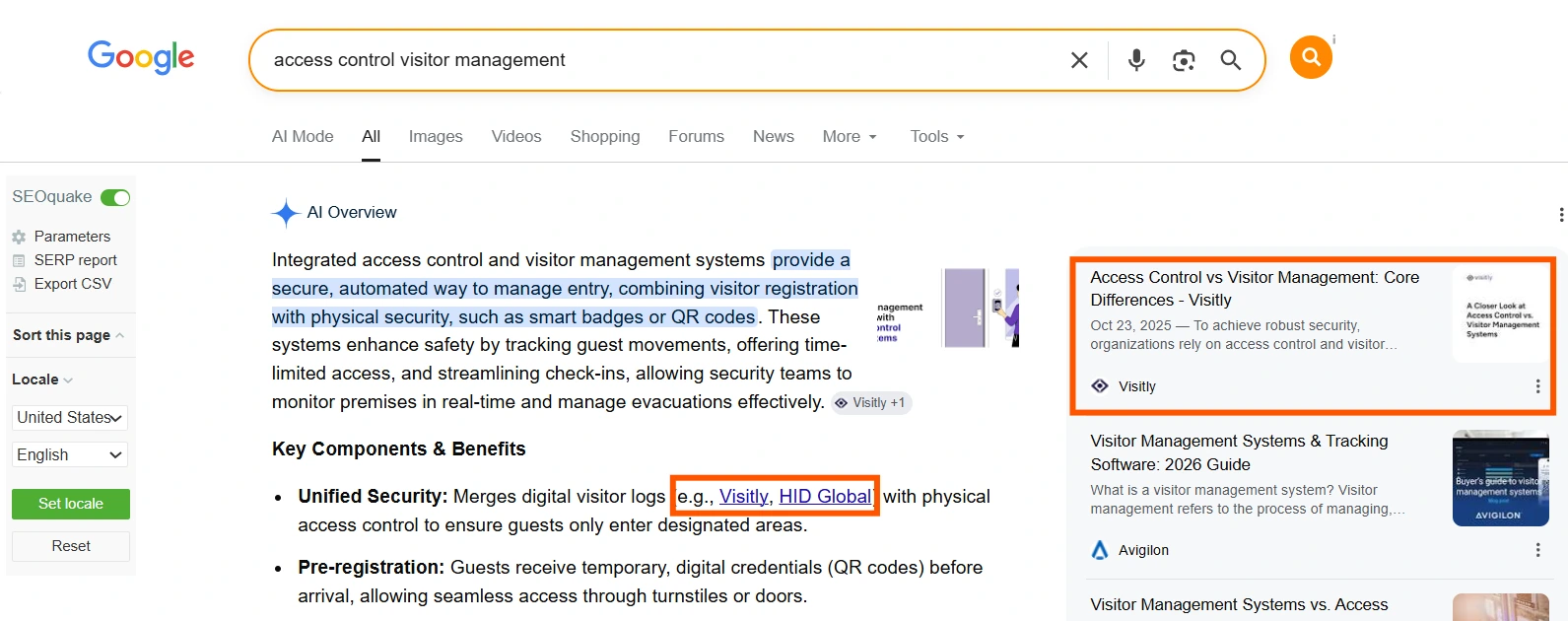
Task: Start voice search with the microphone icon
Action: (x=1136, y=60)
